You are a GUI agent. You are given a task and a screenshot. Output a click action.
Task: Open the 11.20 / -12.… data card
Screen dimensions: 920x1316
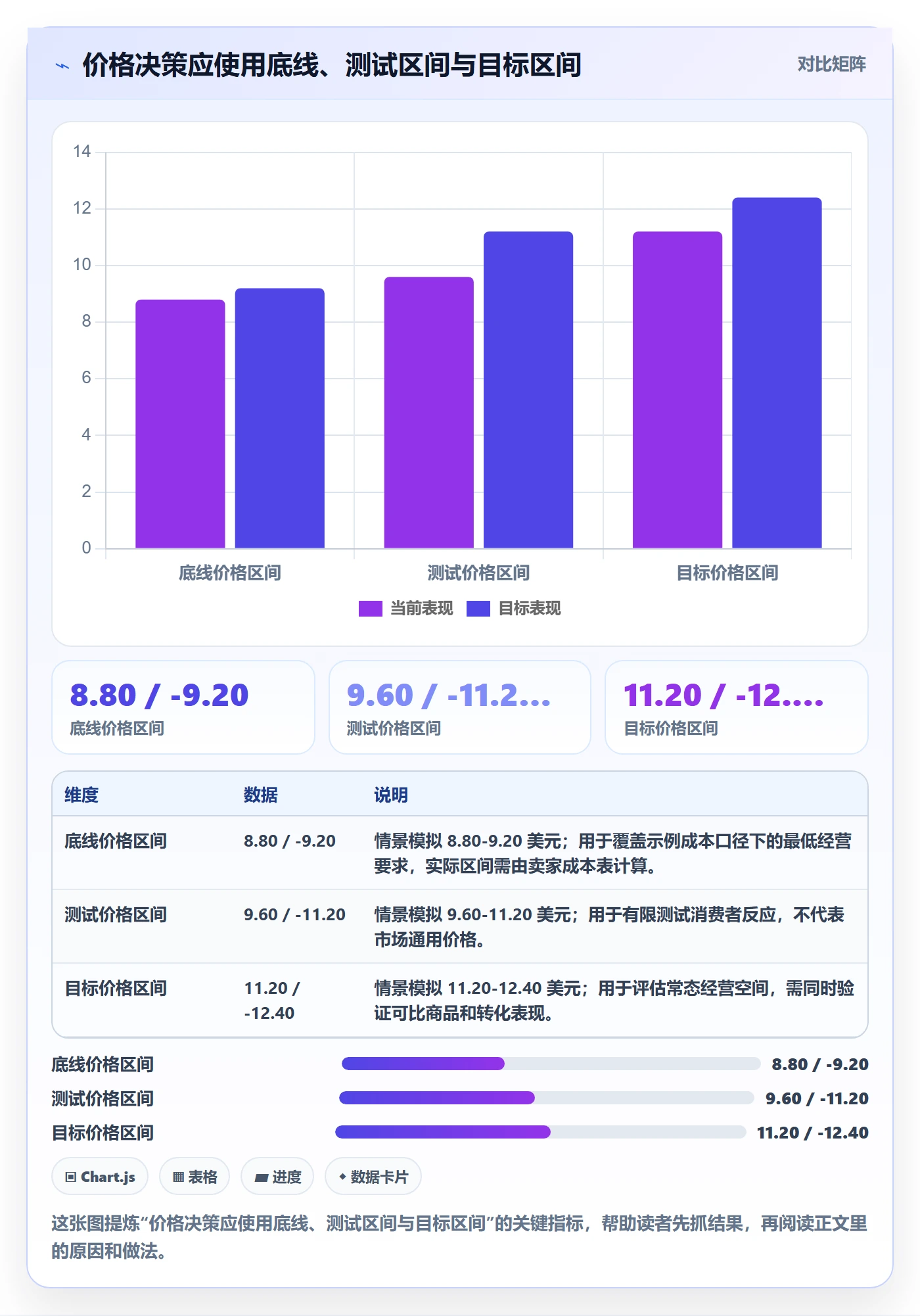tap(737, 707)
